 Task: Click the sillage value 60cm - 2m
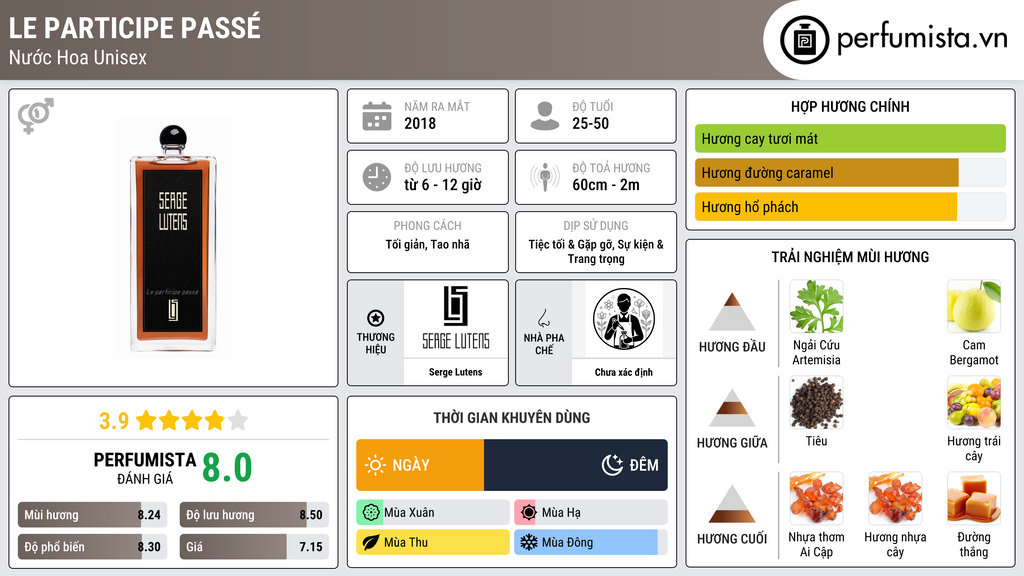(x=606, y=185)
